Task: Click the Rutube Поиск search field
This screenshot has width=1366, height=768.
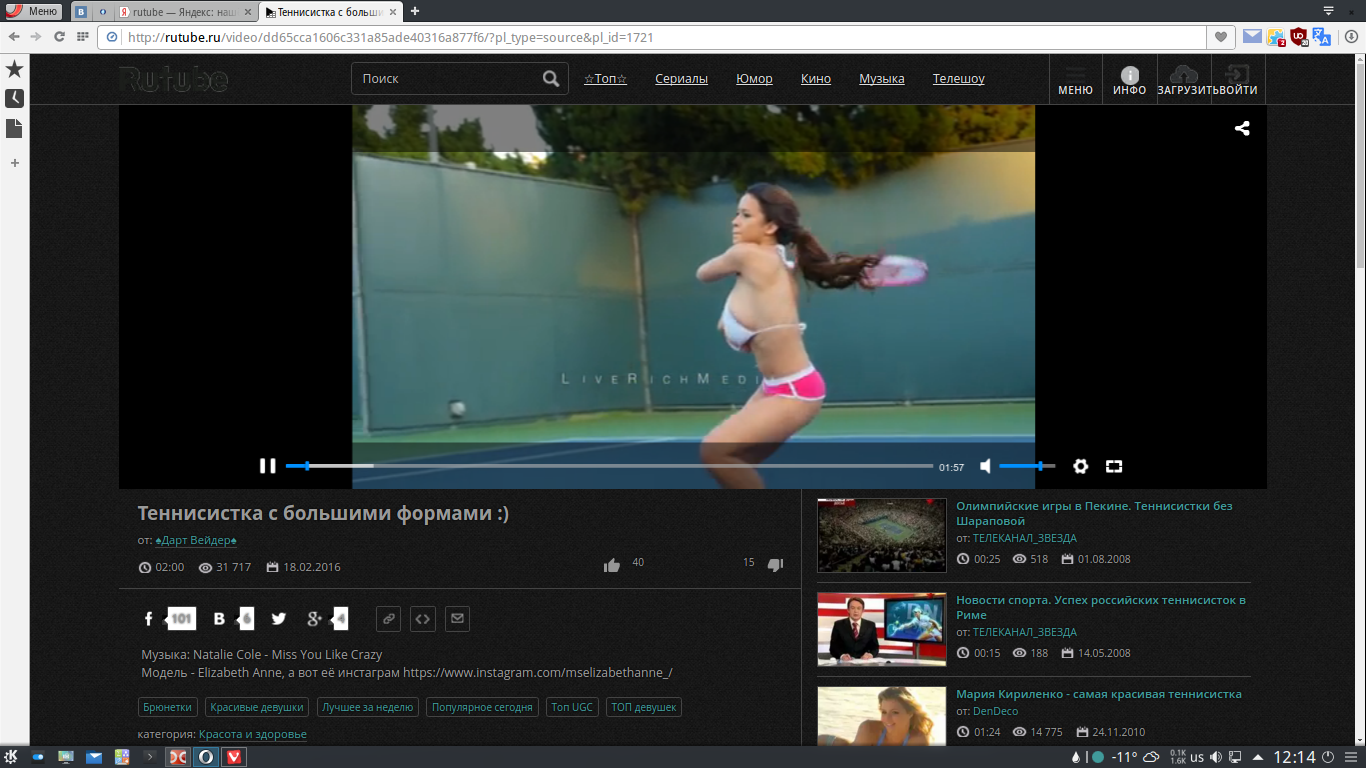Action: click(x=448, y=79)
